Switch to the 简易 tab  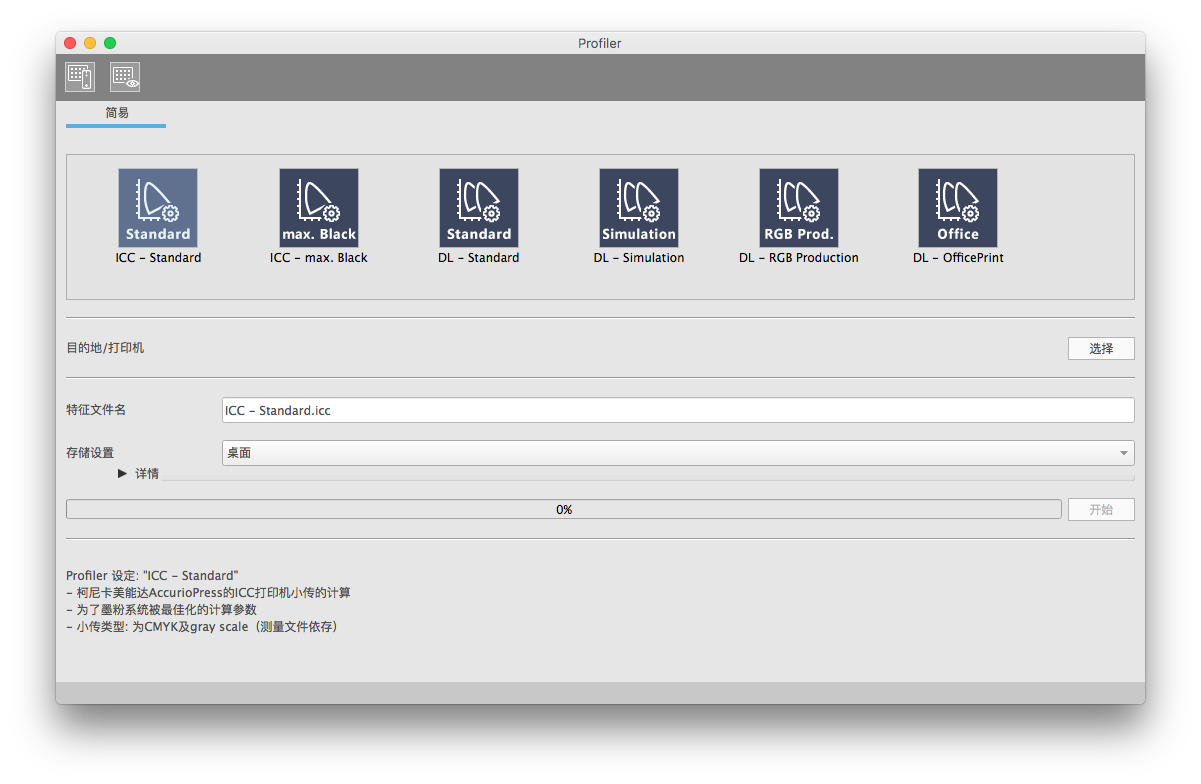[116, 114]
